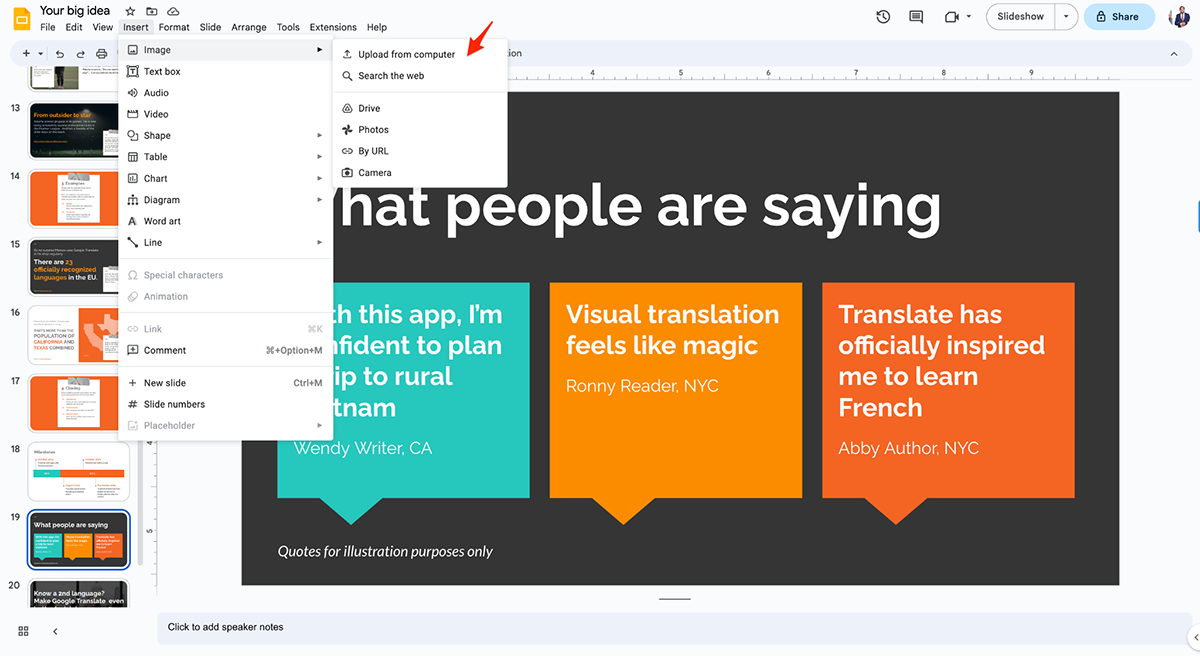Image resolution: width=1200 pixels, height=656 pixels.
Task: Select By URL image option
Action: tap(373, 151)
